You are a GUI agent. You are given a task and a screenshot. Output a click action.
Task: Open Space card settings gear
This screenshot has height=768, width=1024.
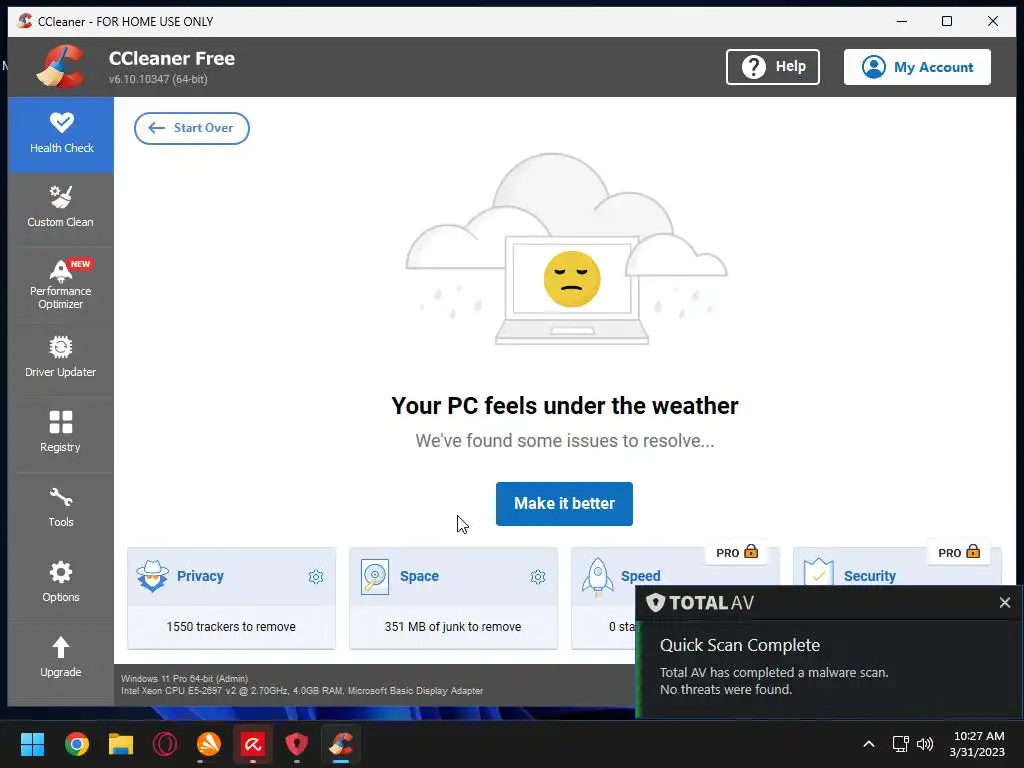tap(538, 577)
